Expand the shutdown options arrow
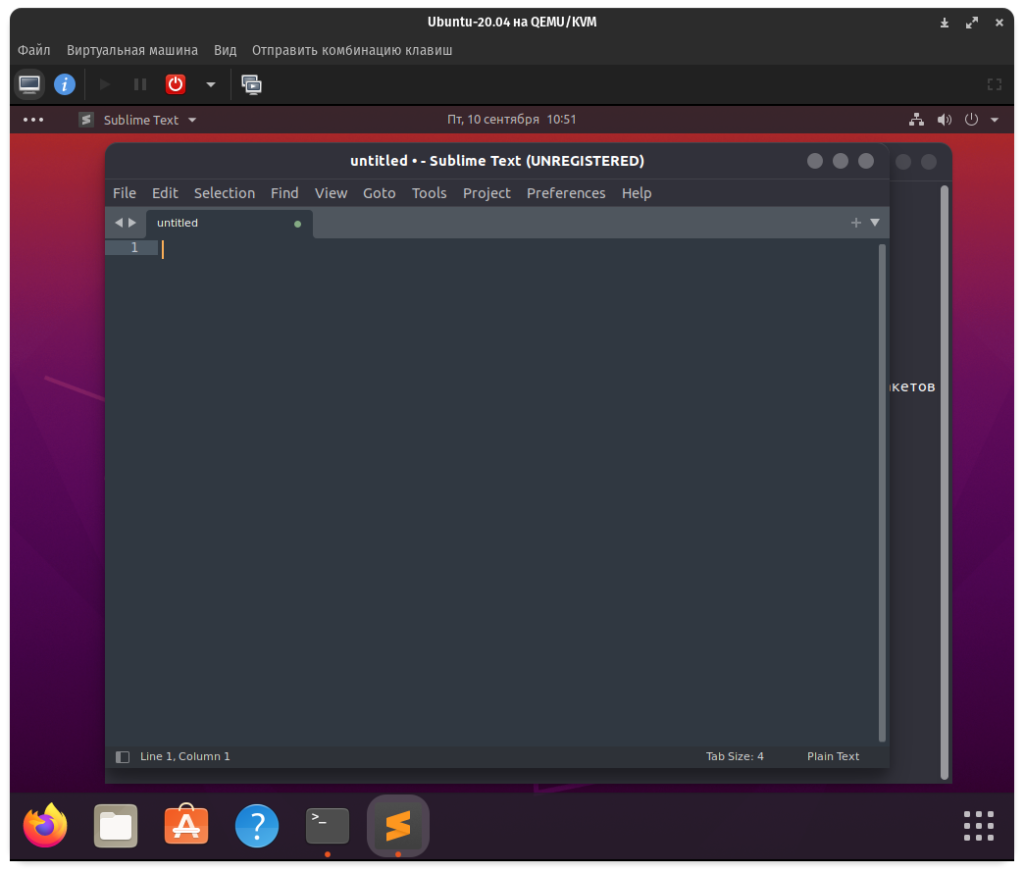1024x872 pixels. pos(210,85)
